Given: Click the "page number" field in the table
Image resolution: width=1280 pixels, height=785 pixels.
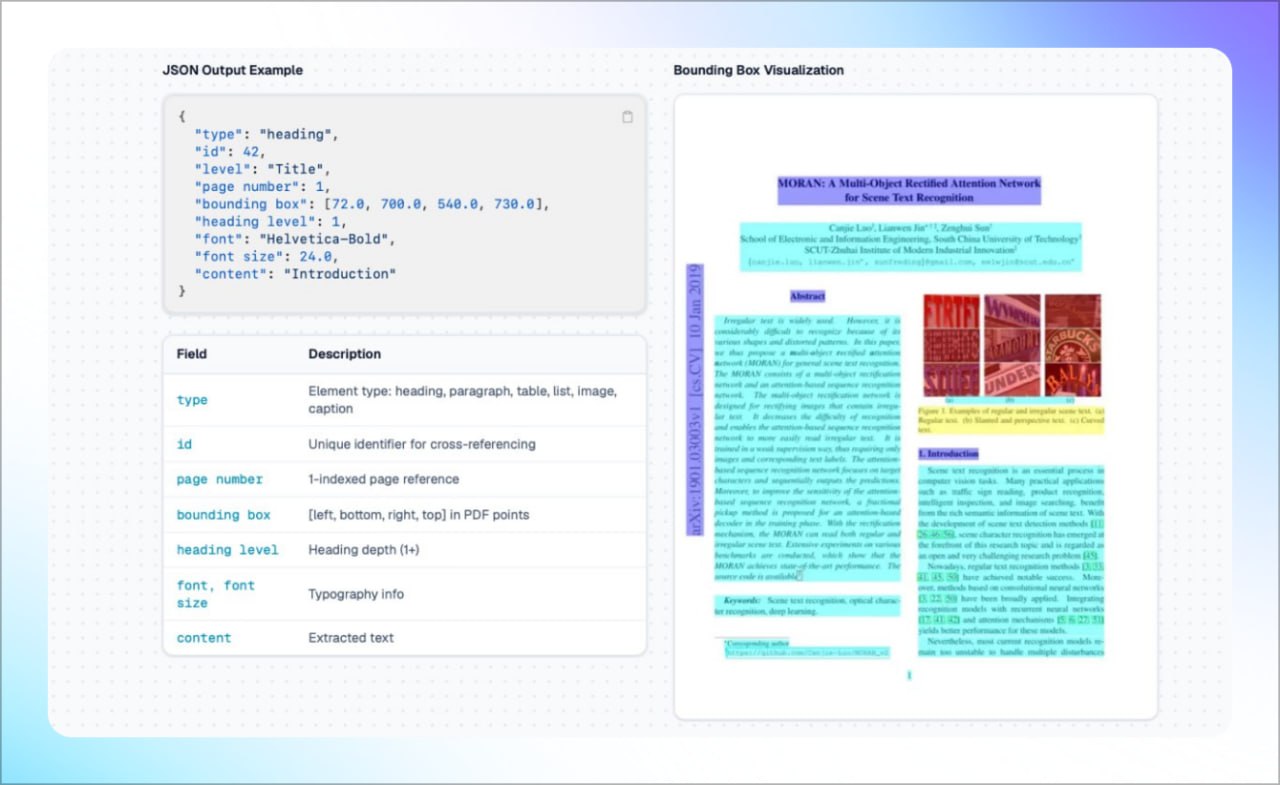Looking at the screenshot, I should click(219, 479).
